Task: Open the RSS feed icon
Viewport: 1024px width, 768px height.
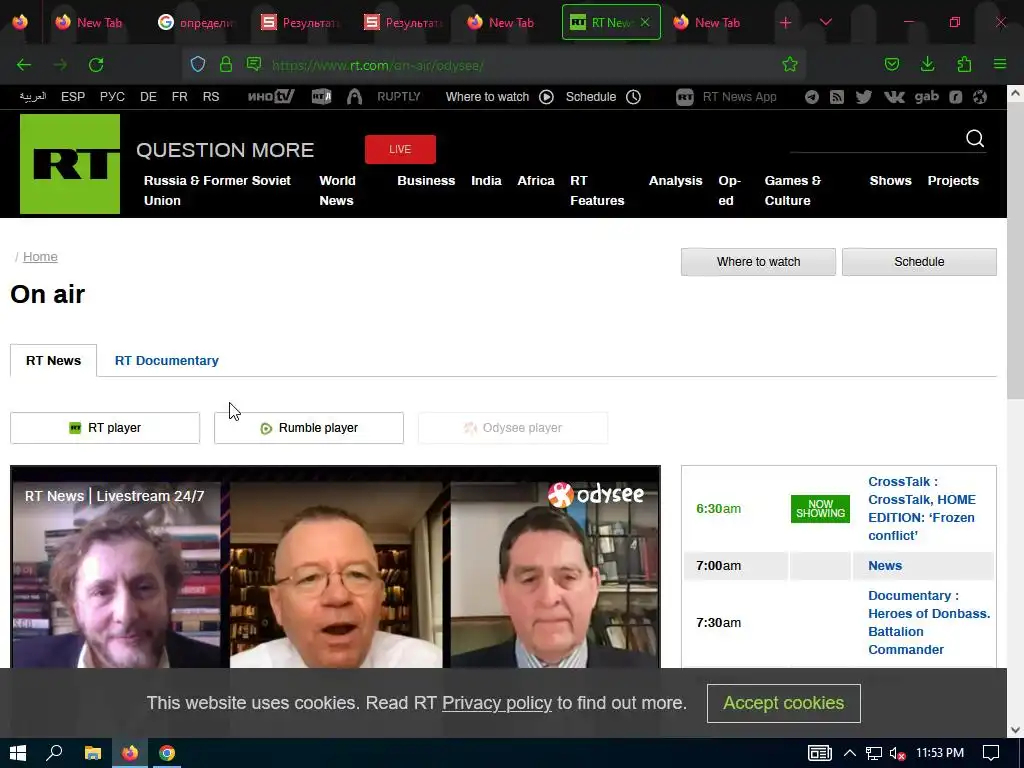Action: (x=837, y=97)
